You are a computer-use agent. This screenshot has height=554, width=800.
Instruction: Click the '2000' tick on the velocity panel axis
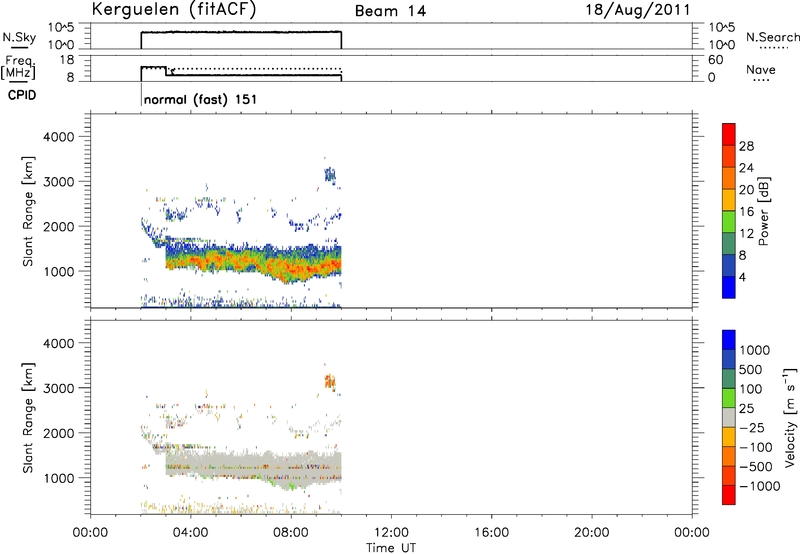point(59,433)
